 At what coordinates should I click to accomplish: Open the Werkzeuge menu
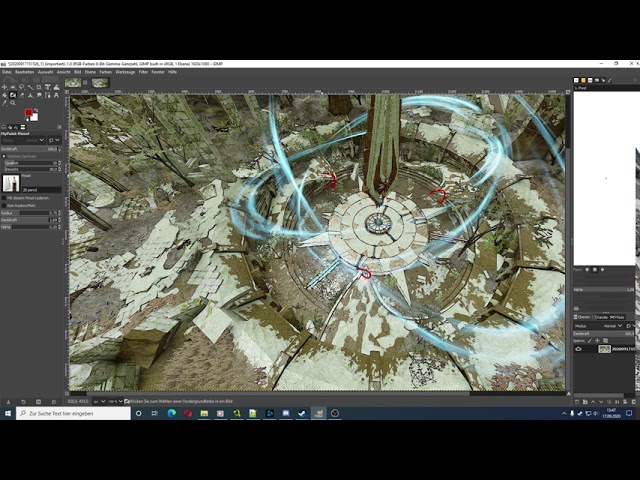[x=125, y=72]
